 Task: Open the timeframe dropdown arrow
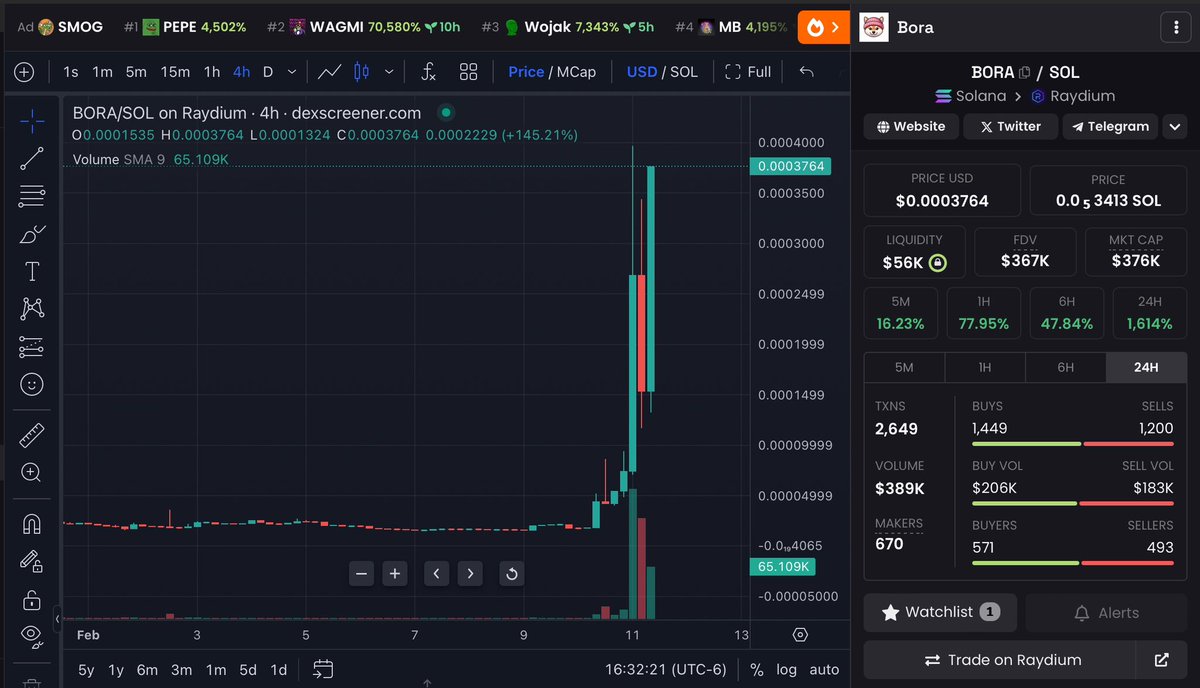click(x=291, y=72)
